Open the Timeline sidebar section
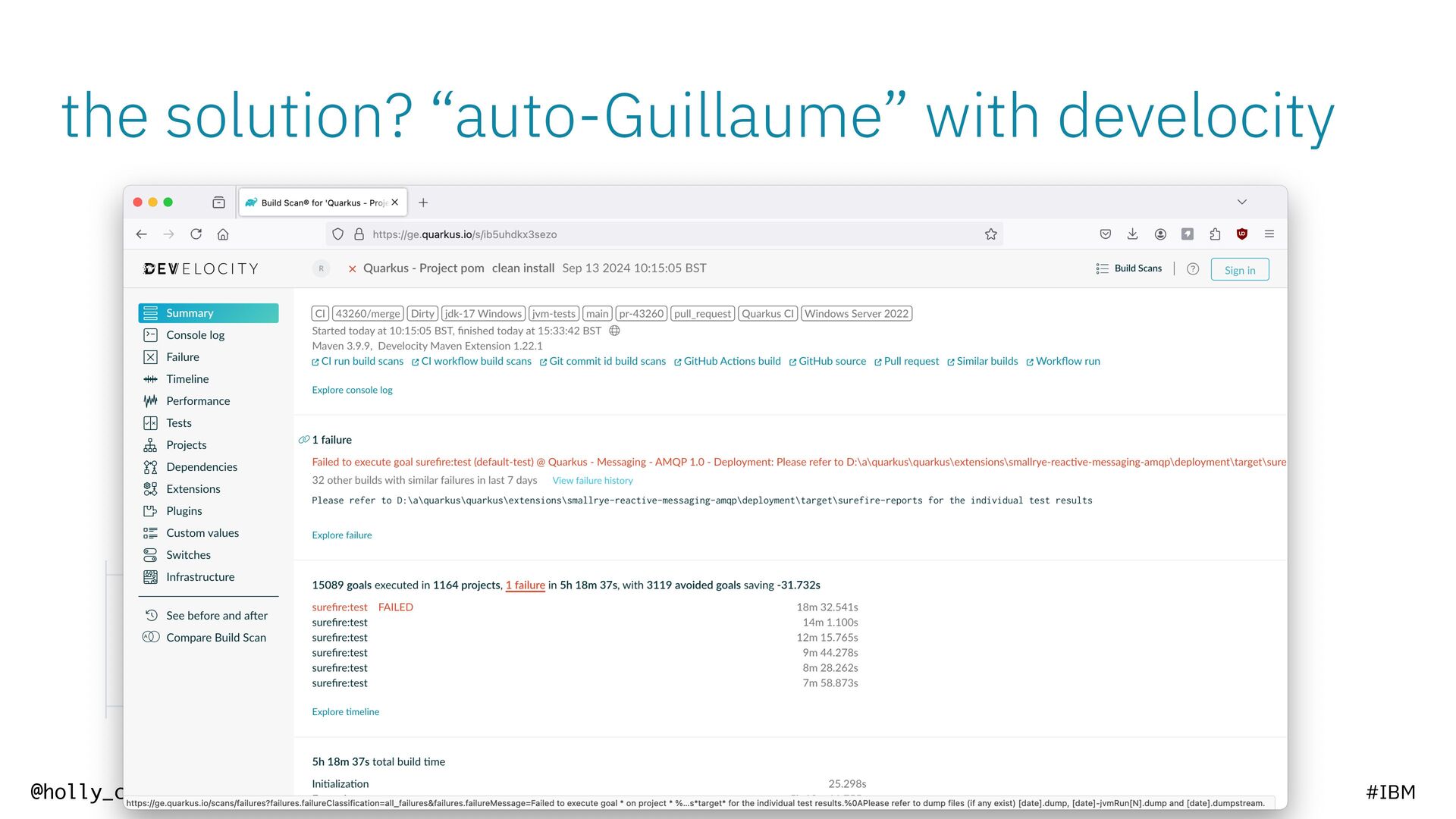 point(187,379)
